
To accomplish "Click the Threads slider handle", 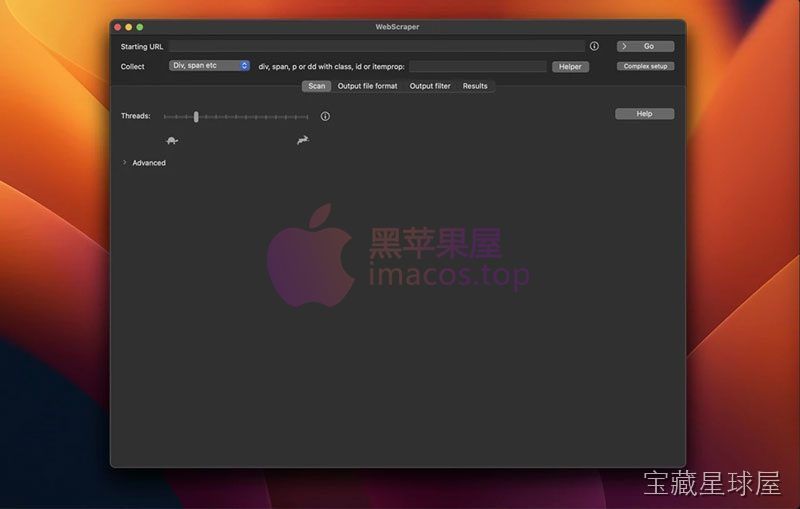I will click(196, 117).
